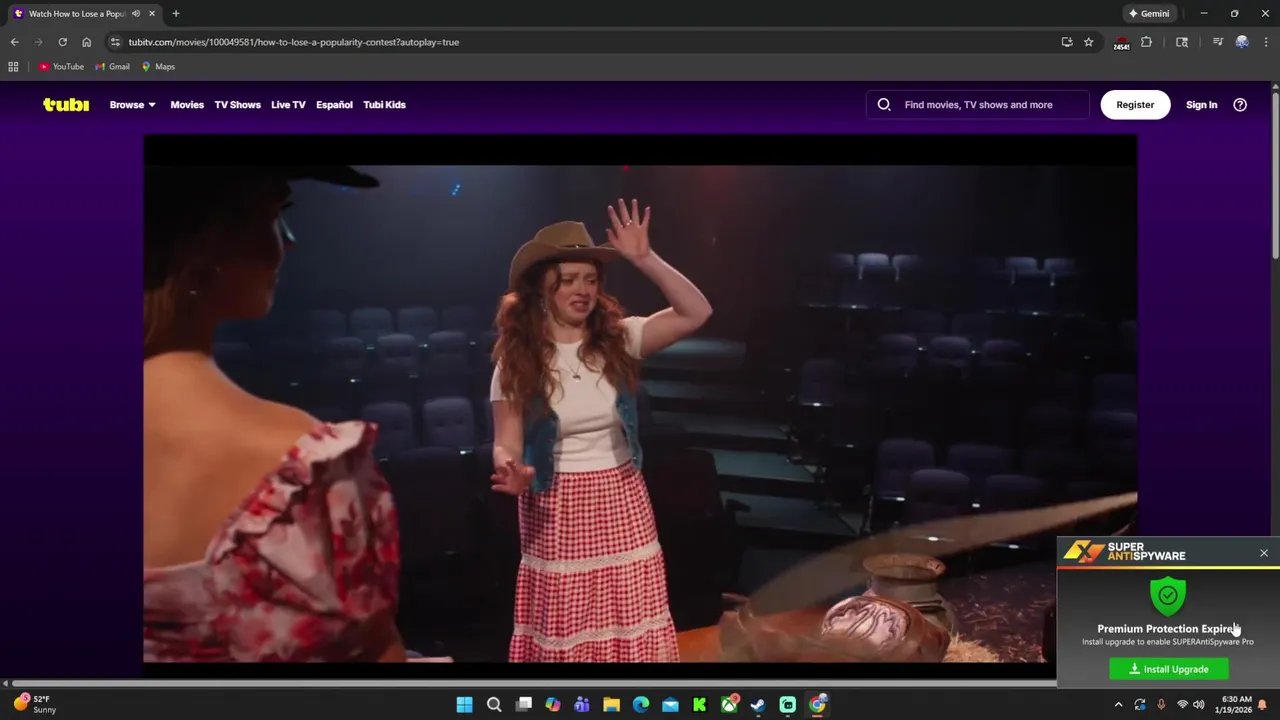Image resolution: width=1280 pixels, height=720 pixels.
Task: Reload the current page
Action: coord(62,42)
